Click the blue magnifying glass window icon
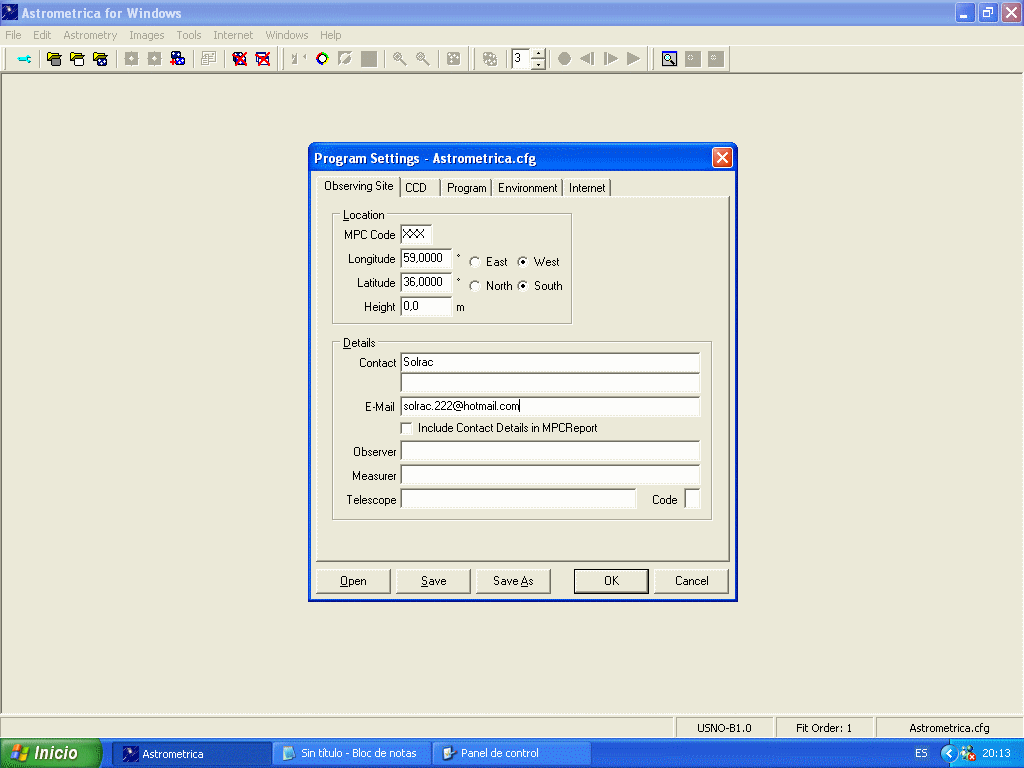Viewport: 1024px width, 768px height. point(669,59)
